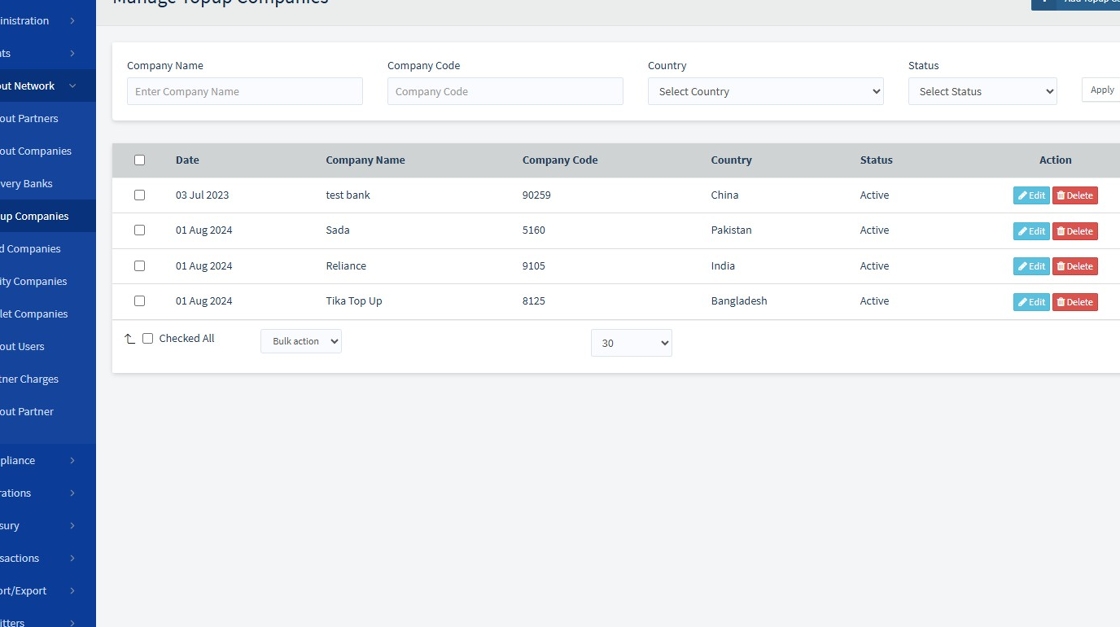Delete the Sada company row
Viewport: 1120px width, 627px height.
(x=1075, y=231)
